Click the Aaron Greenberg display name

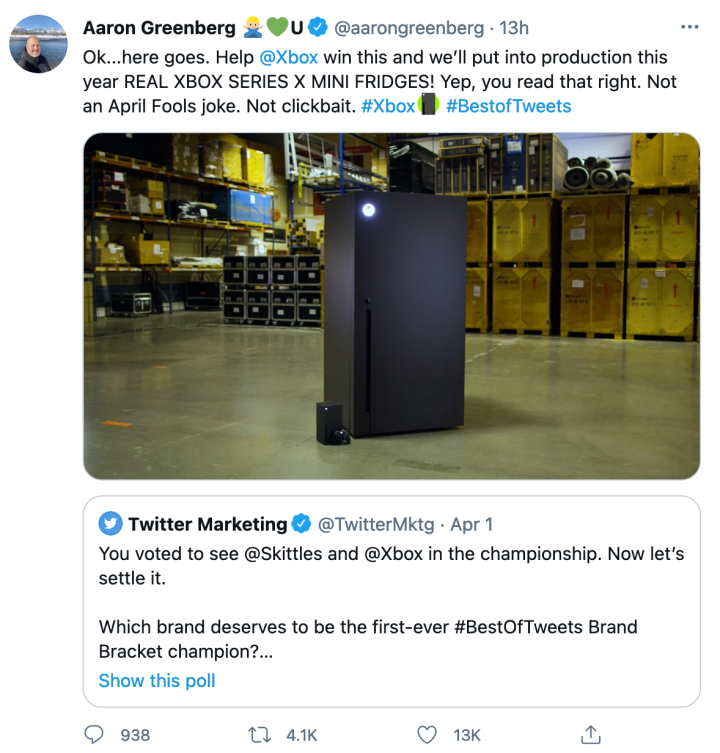tap(159, 27)
